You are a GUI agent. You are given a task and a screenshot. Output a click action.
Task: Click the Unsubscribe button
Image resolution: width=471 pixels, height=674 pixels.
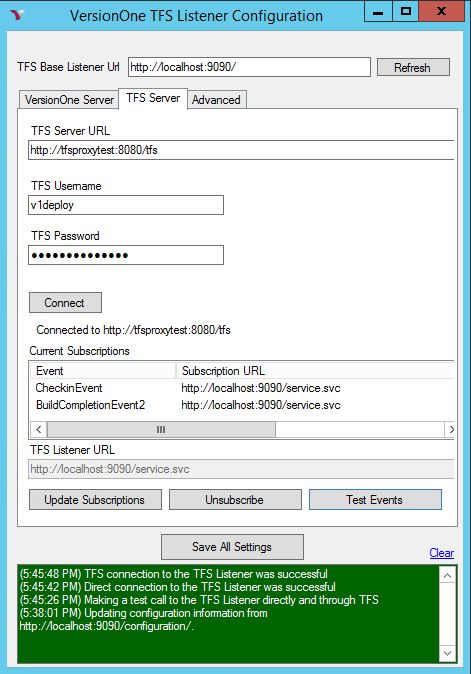tap(235, 500)
